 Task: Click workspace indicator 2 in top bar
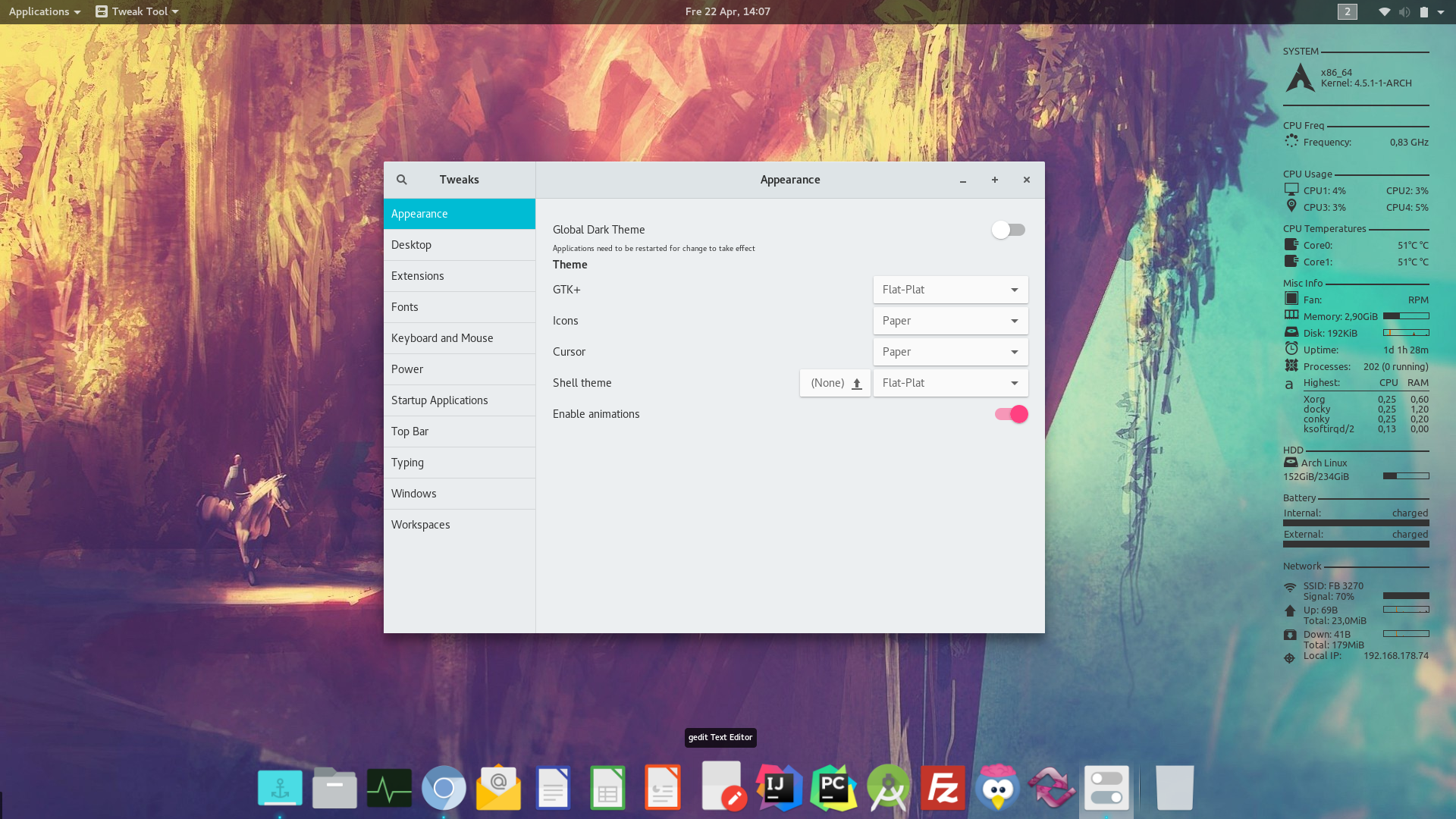tap(1347, 11)
